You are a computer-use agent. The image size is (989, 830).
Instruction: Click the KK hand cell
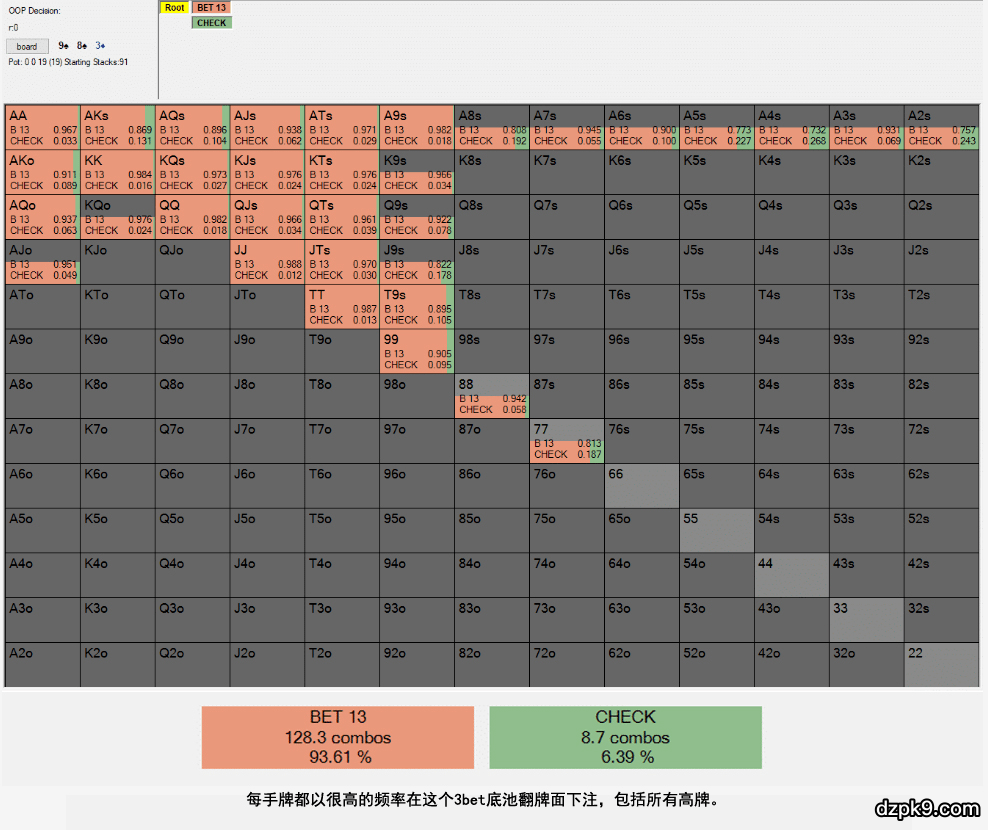tap(117, 172)
